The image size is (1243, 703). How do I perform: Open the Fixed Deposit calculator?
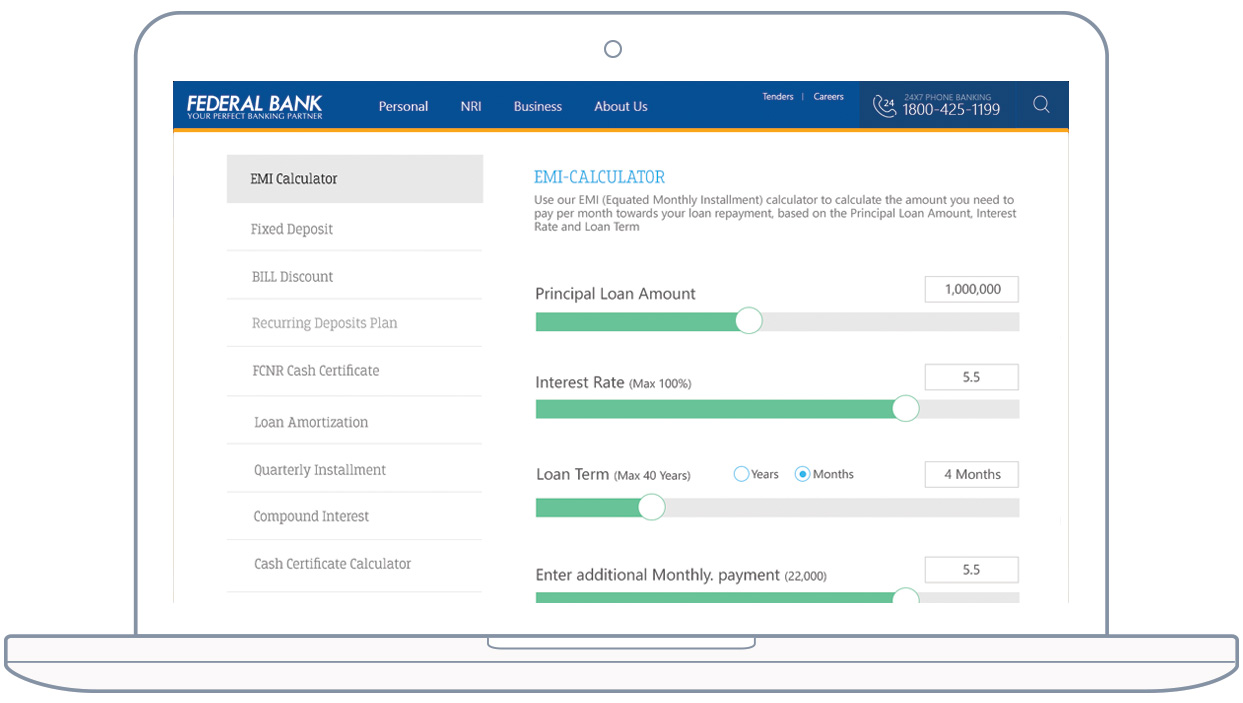pyautogui.click(x=292, y=229)
